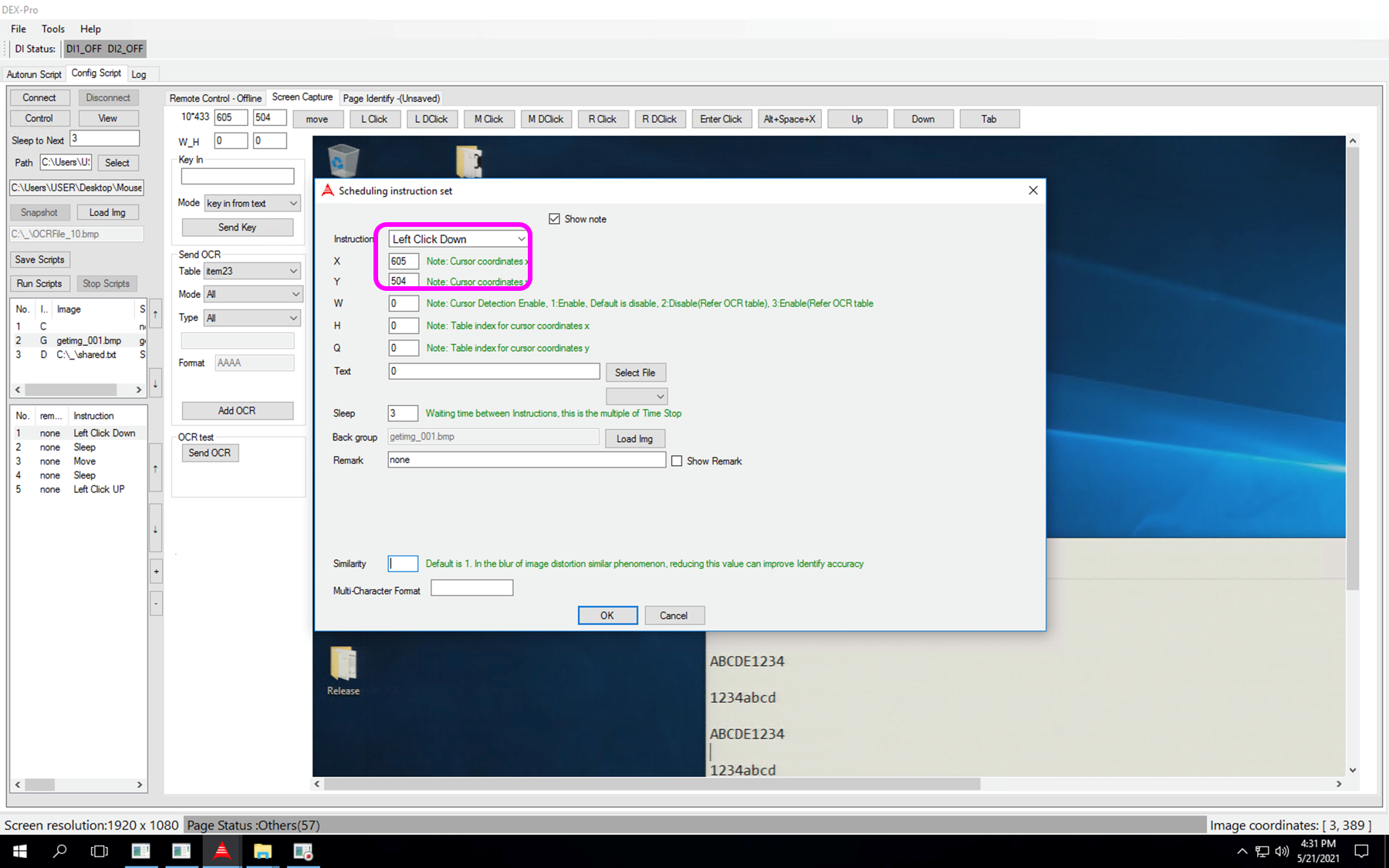Click the Send Key button
This screenshot has height=868, width=1389.
point(237,228)
